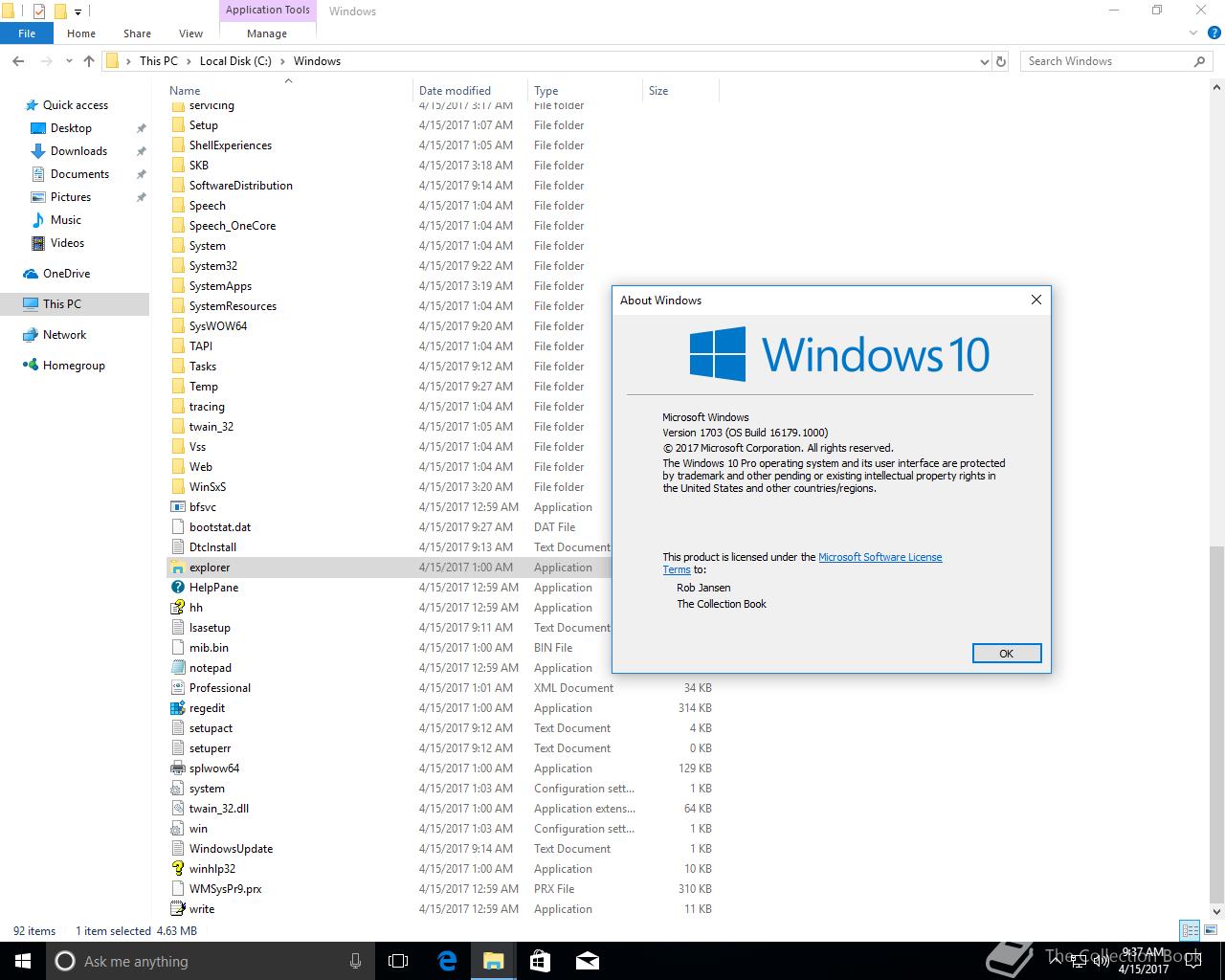The image size is (1225, 980).
Task: Select OneDrive in navigation pane
Action: 66,274
